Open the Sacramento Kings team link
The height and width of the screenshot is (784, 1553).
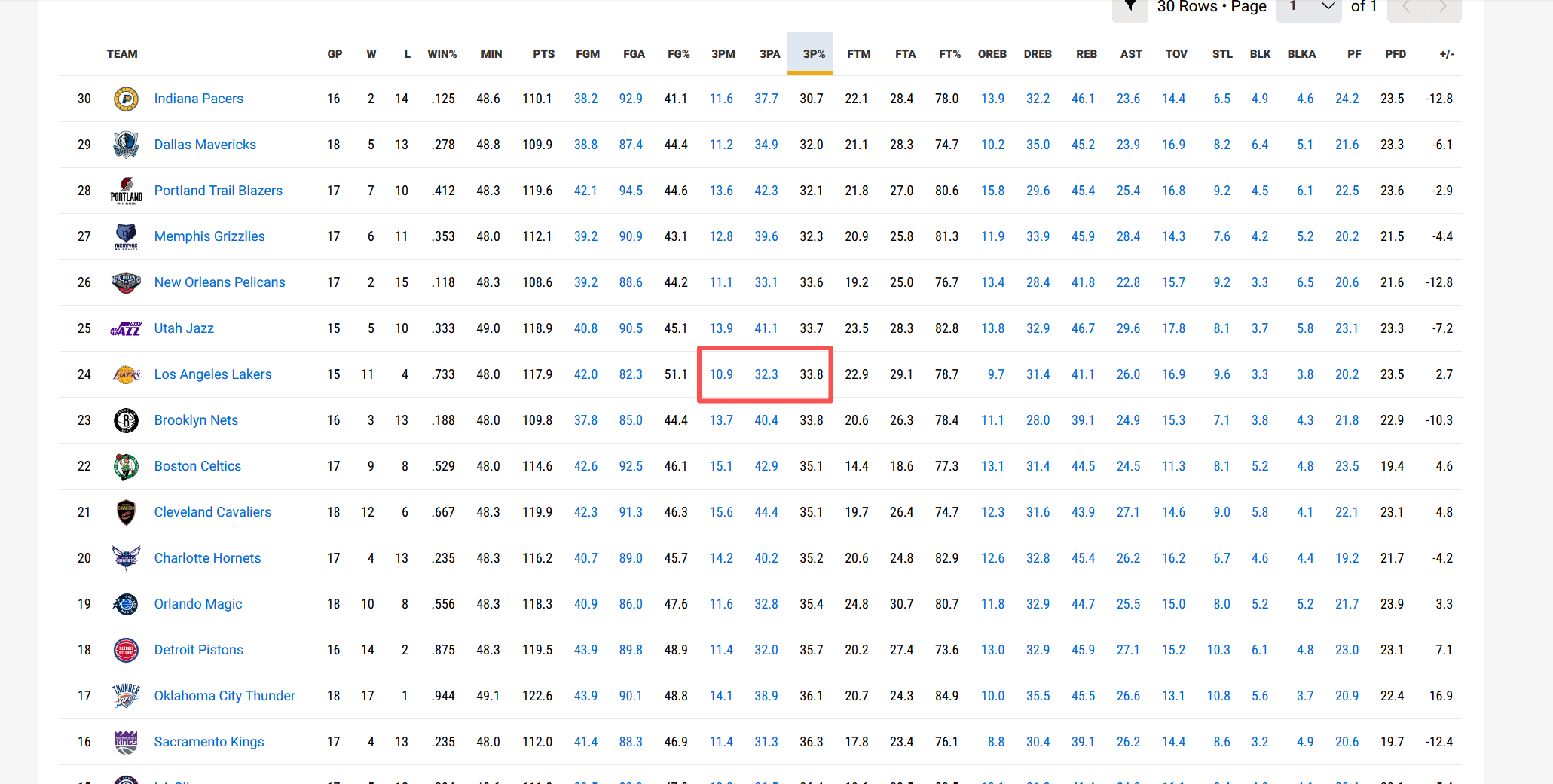(209, 742)
